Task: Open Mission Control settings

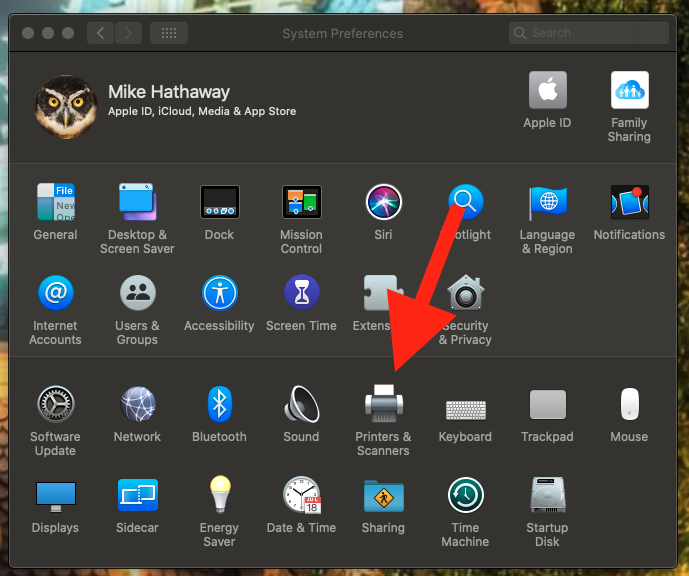Action: click(x=301, y=203)
